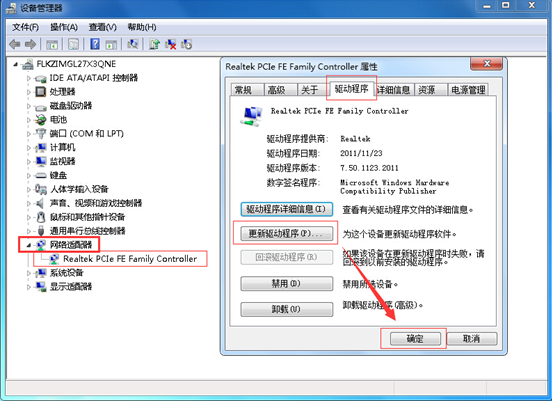The image size is (552, 402).
Task: Switch to the 详细信息 tab
Action: (x=394, y=90)
